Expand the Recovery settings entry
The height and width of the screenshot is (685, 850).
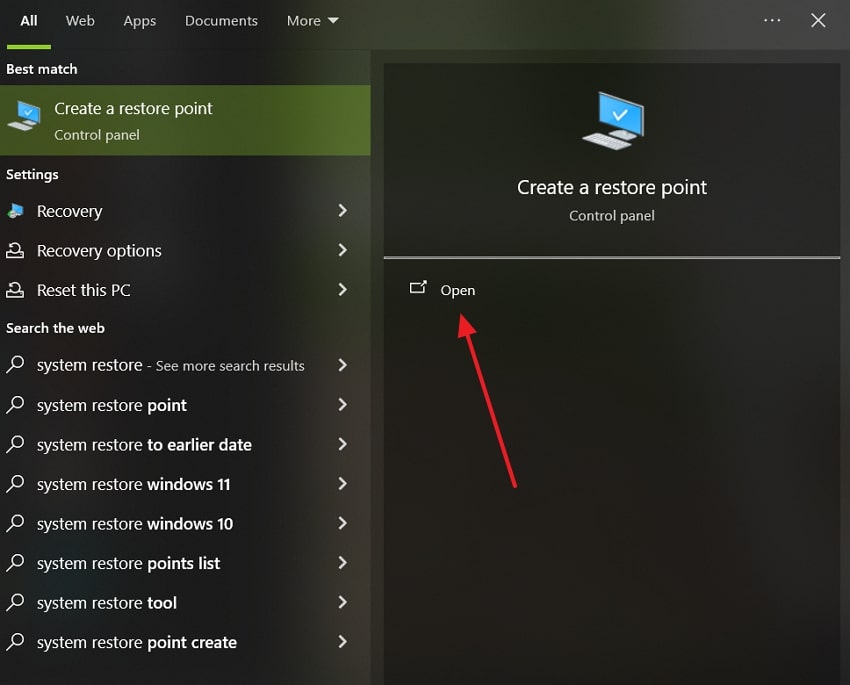(x=343, y=211)
